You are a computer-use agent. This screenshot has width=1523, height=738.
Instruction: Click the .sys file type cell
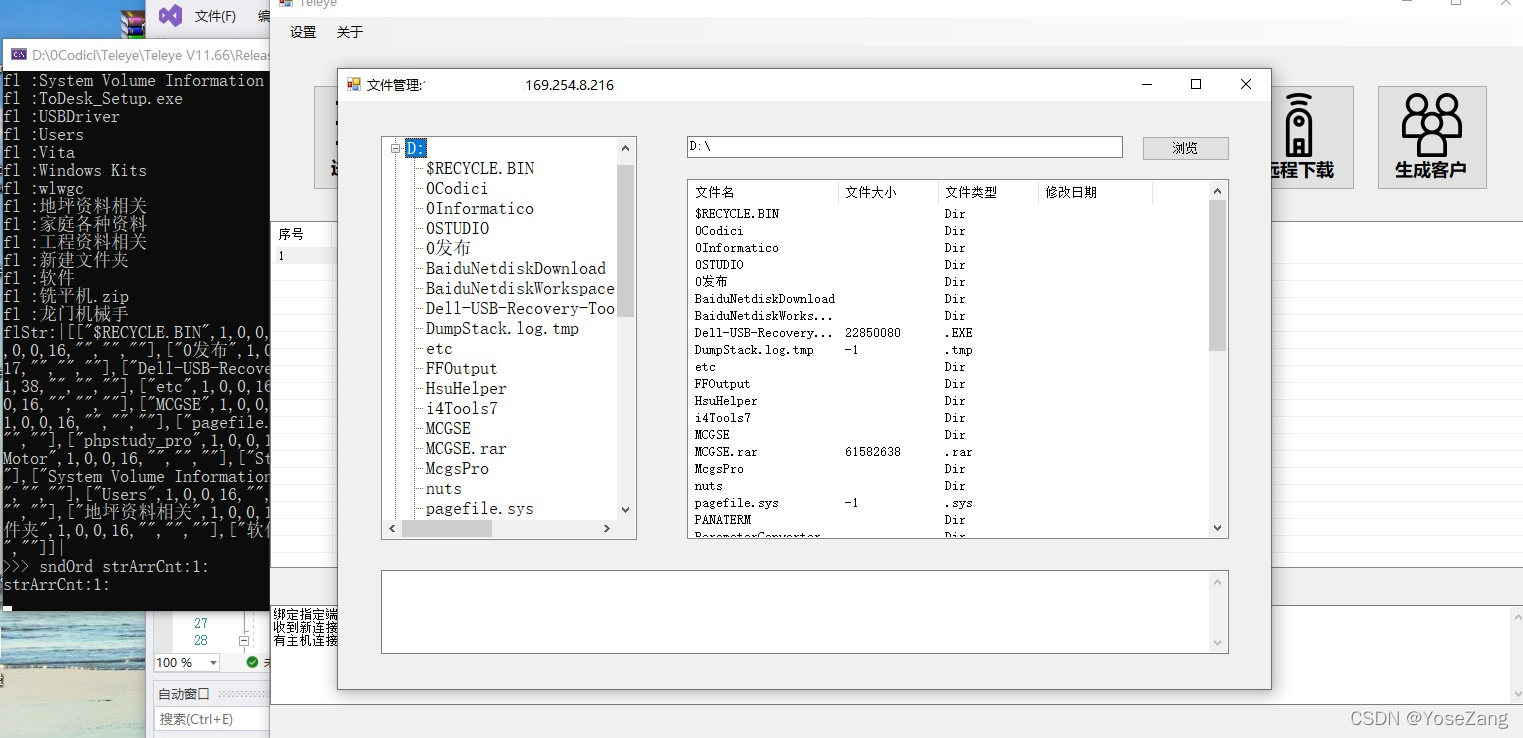click(x=959, y=503)
